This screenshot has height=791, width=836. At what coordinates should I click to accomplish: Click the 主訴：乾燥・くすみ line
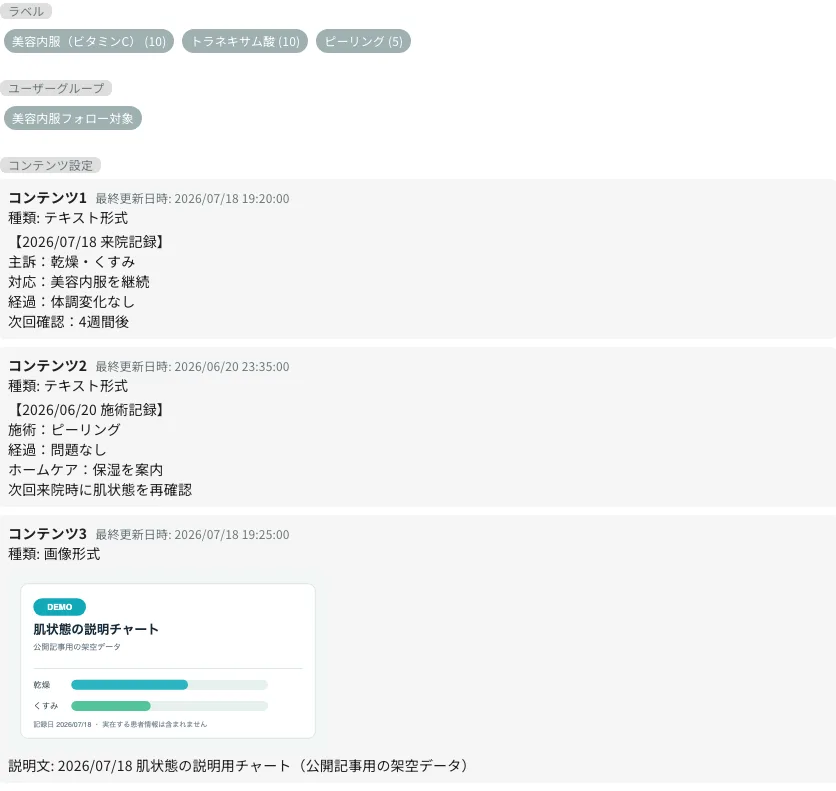click(71, 262)
